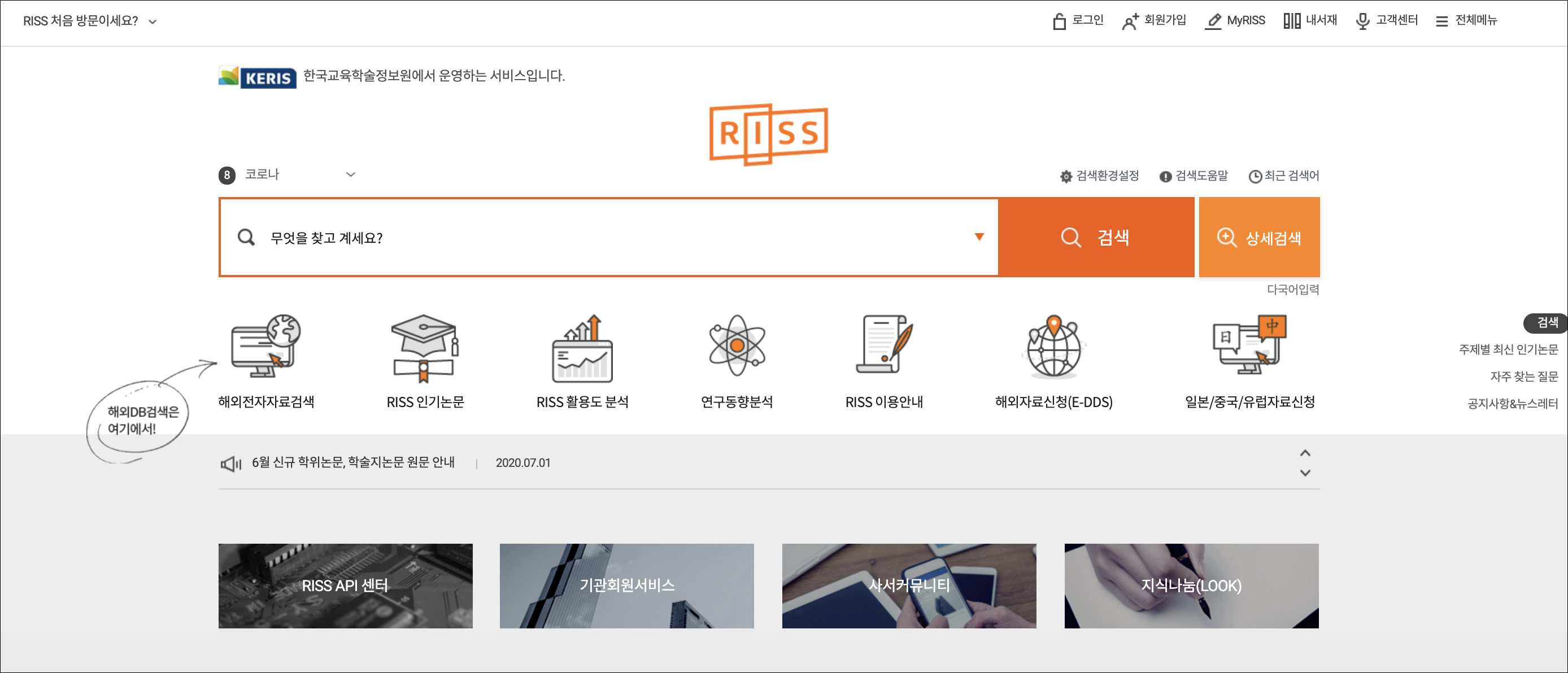Click 검색환경설정 text link
Screen dimensions: 1568x673
[x=1107, y=176]
